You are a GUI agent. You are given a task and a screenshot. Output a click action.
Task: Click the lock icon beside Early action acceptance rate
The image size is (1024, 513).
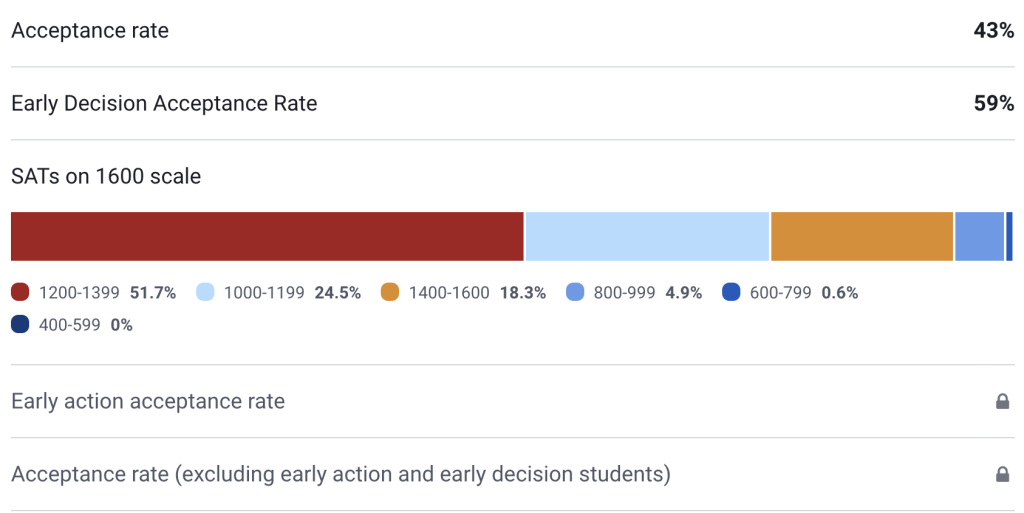tap(1002, 402)
